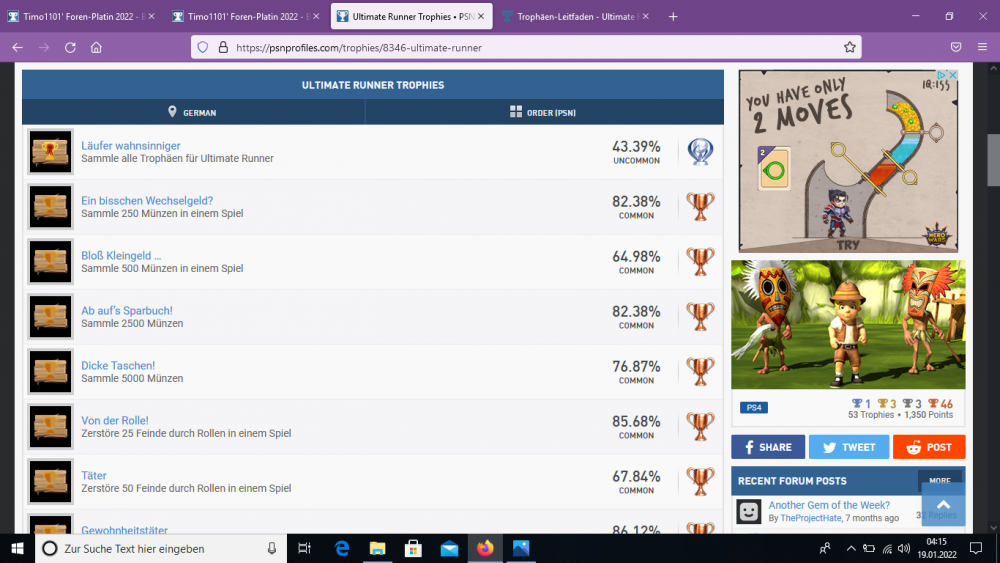The height and width of the screenshot is (563, 1000).
Task: Expand the system tray hidden icons chevron
Action: (850, 548)
